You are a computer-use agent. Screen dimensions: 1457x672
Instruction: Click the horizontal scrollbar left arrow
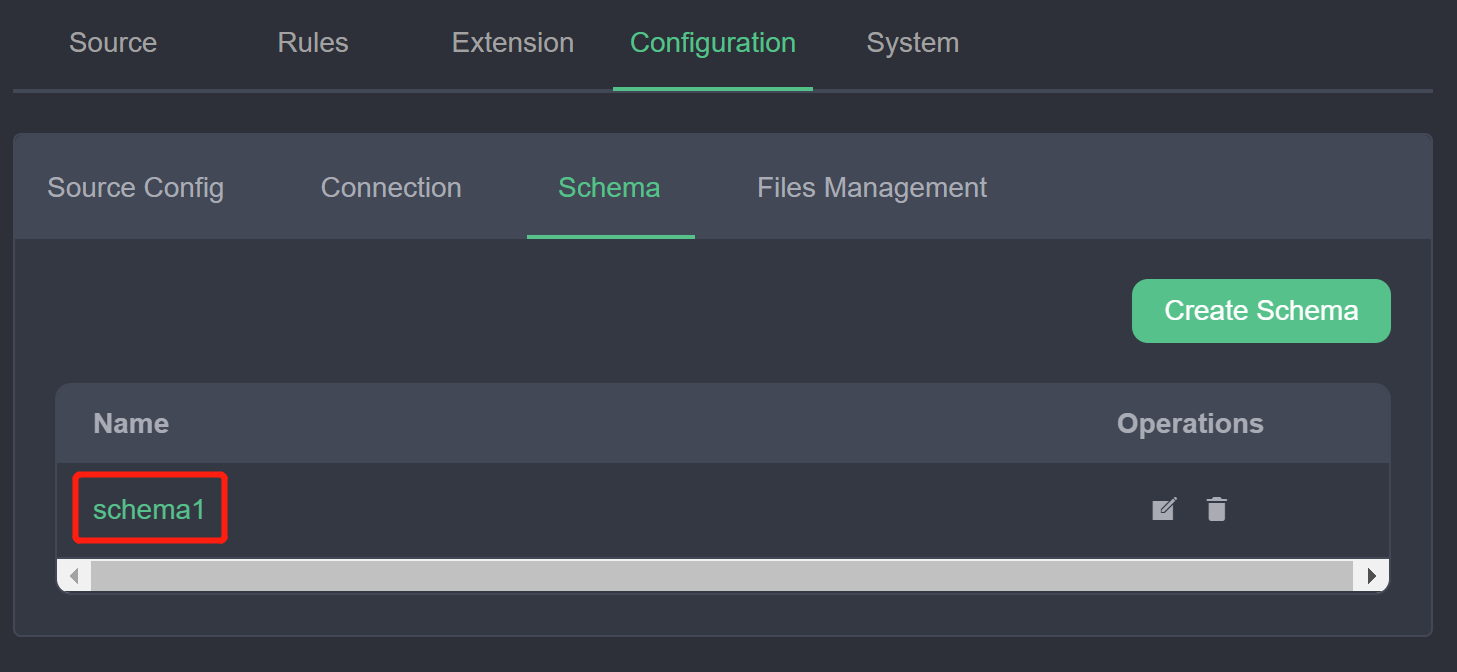pyautogui.click(x=74, y=576)
